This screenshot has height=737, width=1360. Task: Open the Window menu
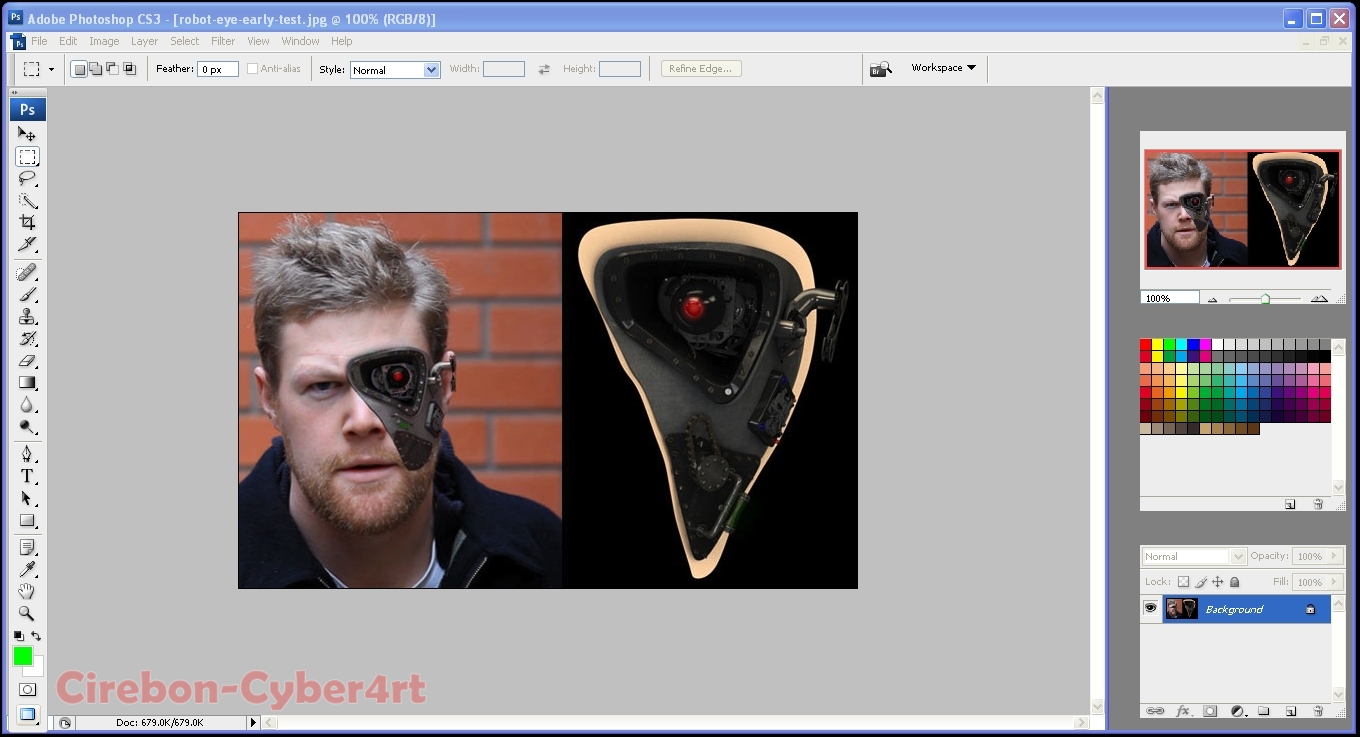[300, 41]
